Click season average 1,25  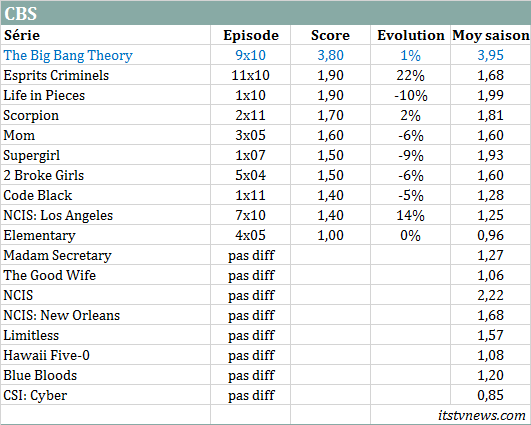[x=491, y=215]
